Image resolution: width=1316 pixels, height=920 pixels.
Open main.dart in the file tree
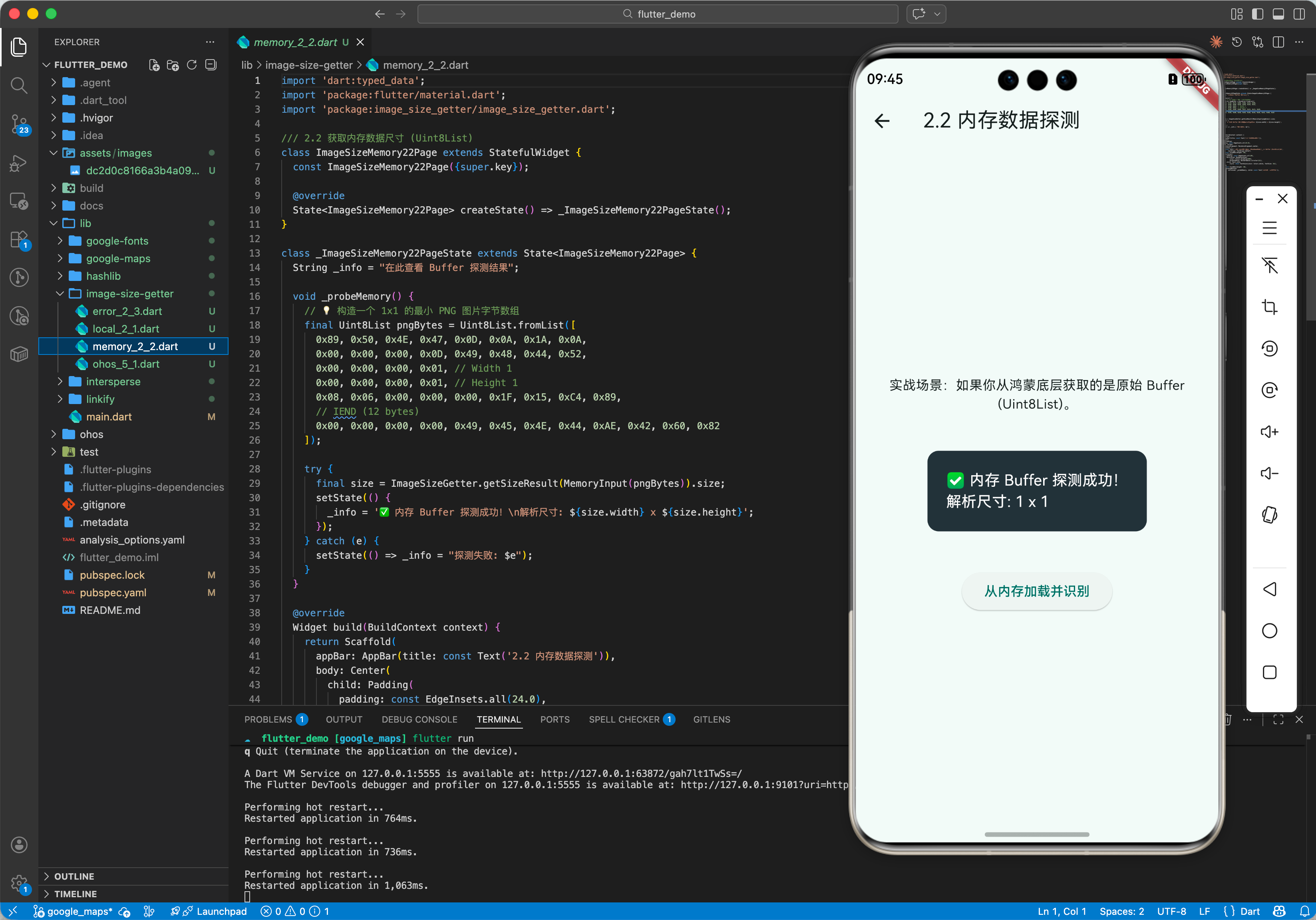(x=109, y=417)
